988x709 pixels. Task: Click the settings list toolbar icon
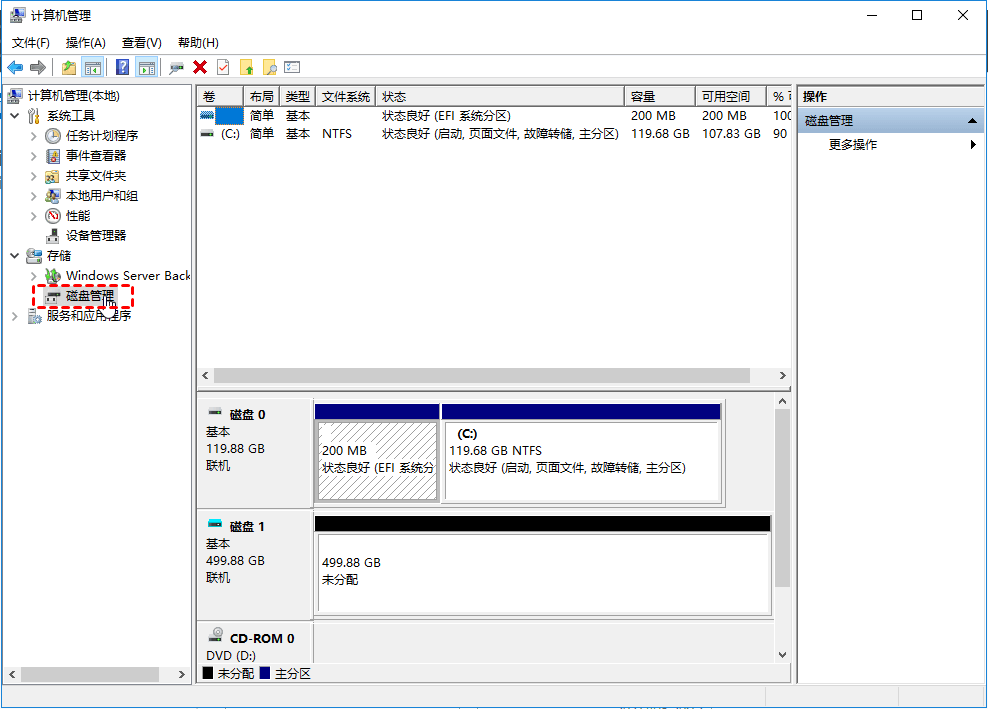point(292,67)
